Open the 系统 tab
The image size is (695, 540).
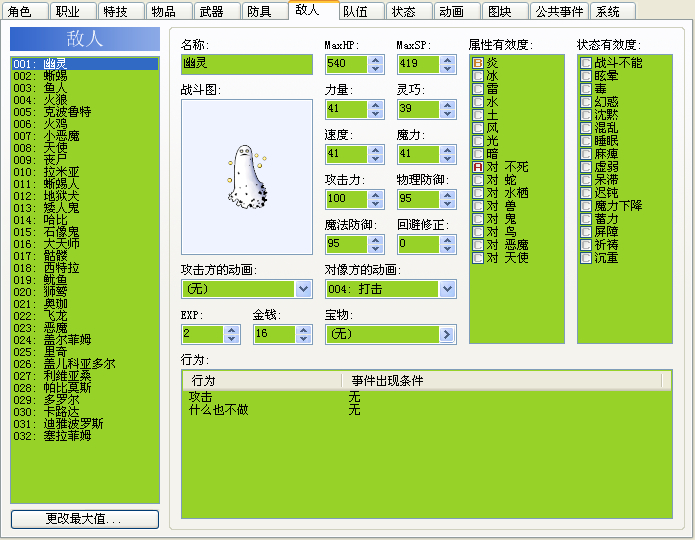coord(613,12)
